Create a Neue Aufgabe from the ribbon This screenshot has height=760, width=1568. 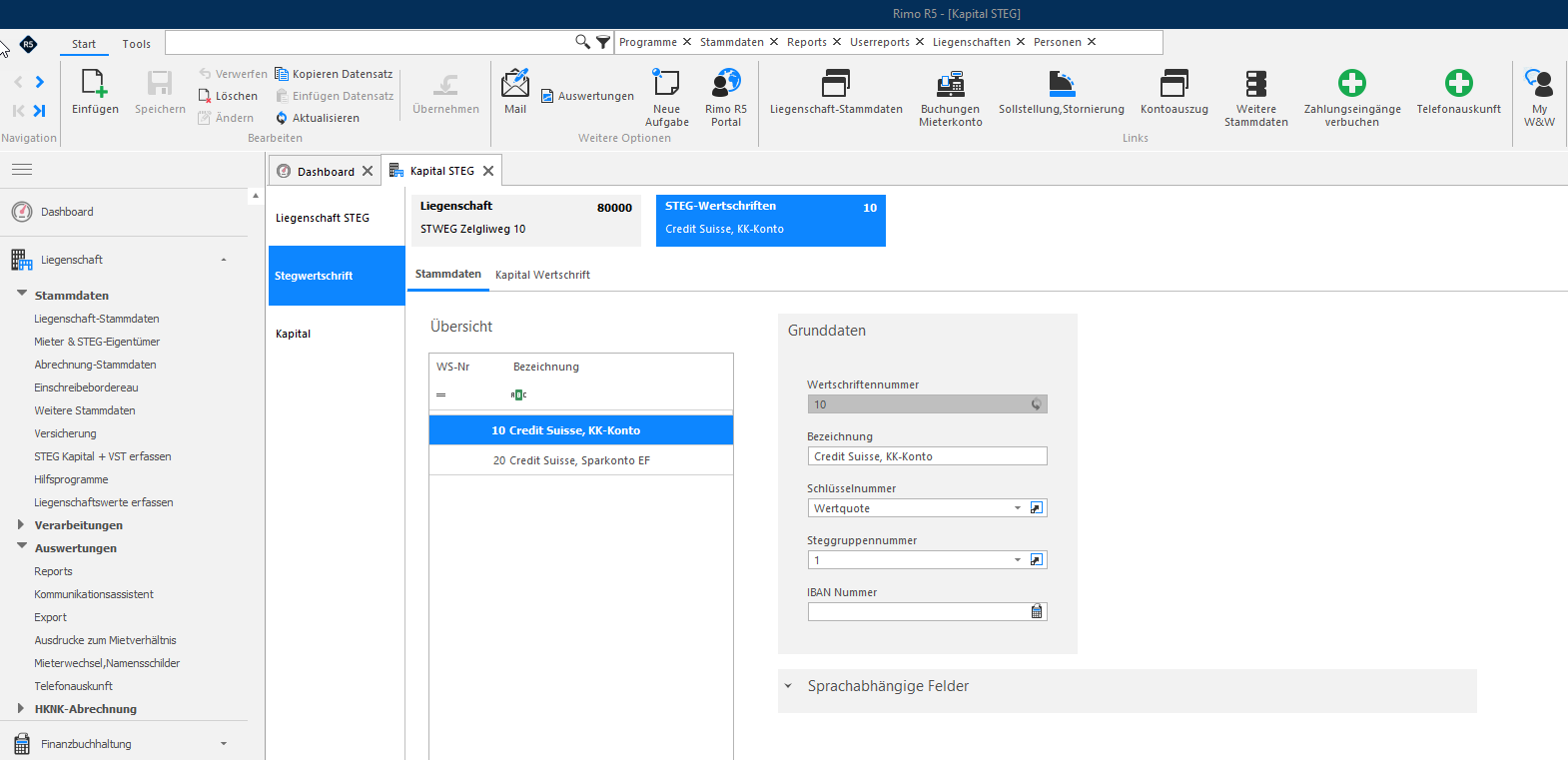tap(666, 83)
